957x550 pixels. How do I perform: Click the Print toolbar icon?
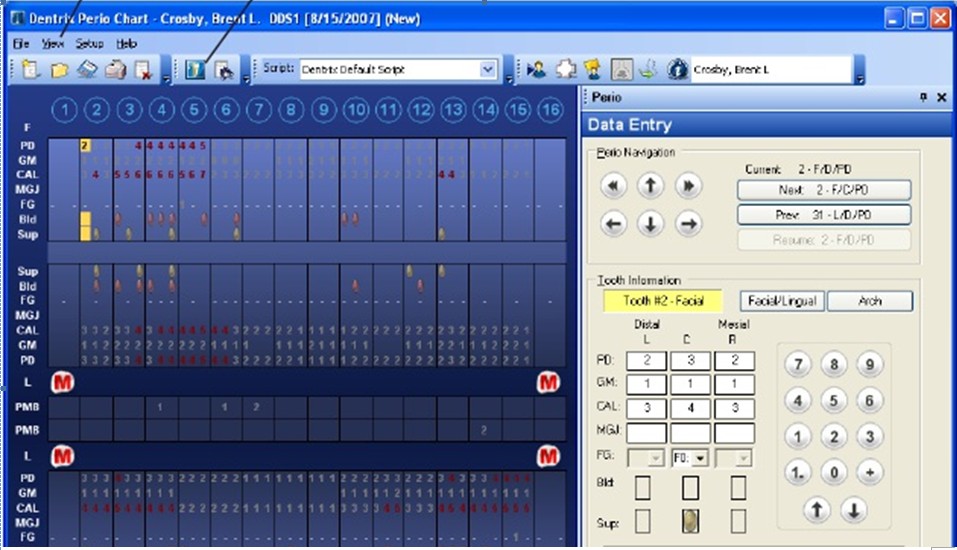tap(116, 69)
